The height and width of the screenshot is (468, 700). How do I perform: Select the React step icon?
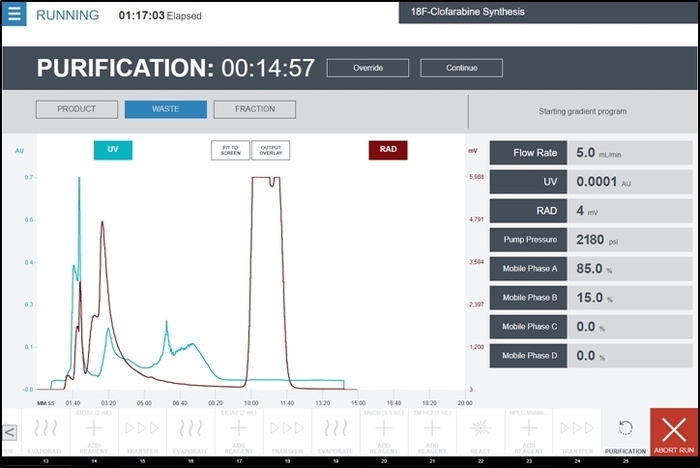[x=480, y=428]
